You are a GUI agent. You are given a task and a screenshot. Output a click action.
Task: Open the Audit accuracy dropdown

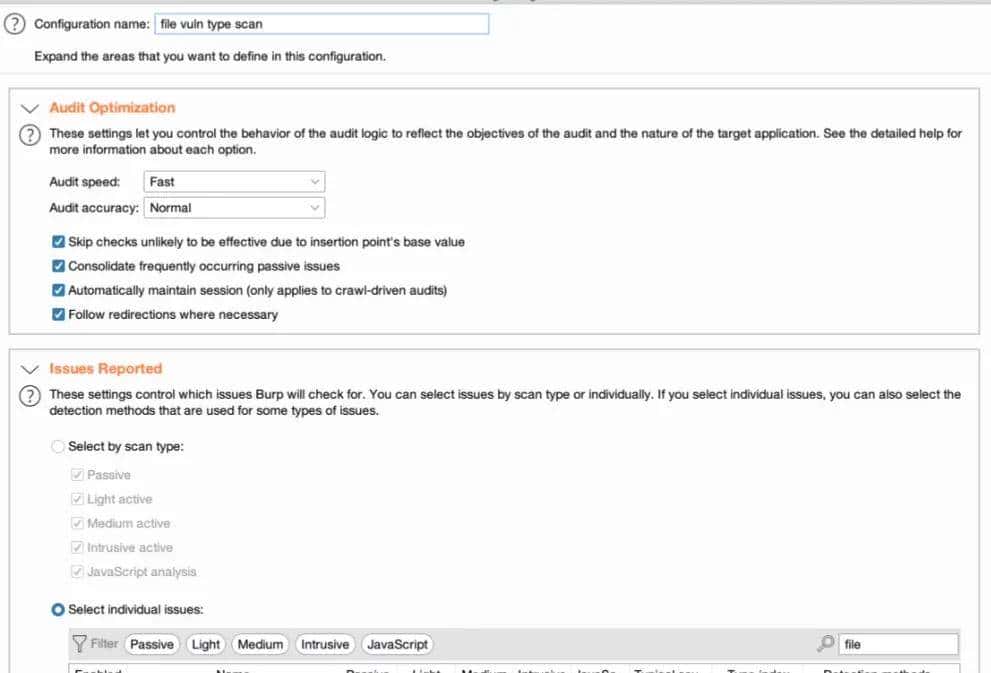[235, 208]
